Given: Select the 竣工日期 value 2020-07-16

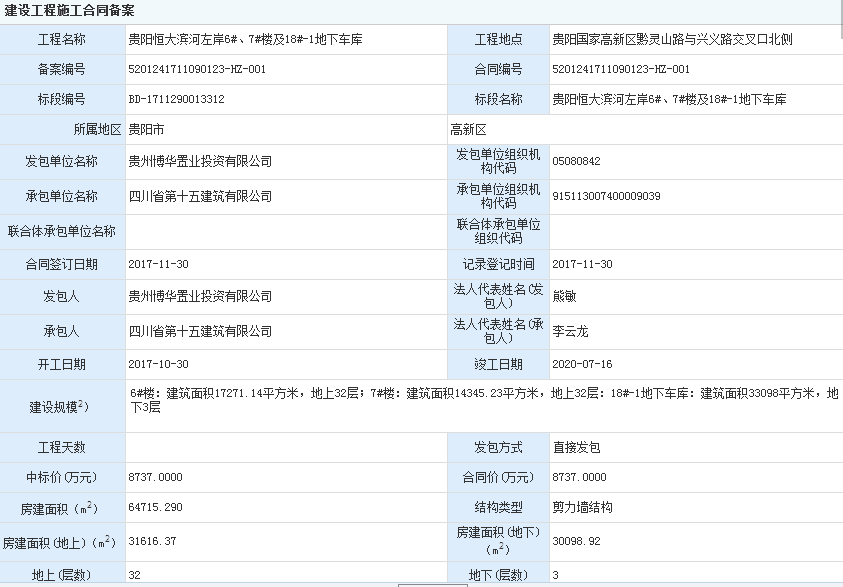Looking at the screenshot, I should pos(582,365).
